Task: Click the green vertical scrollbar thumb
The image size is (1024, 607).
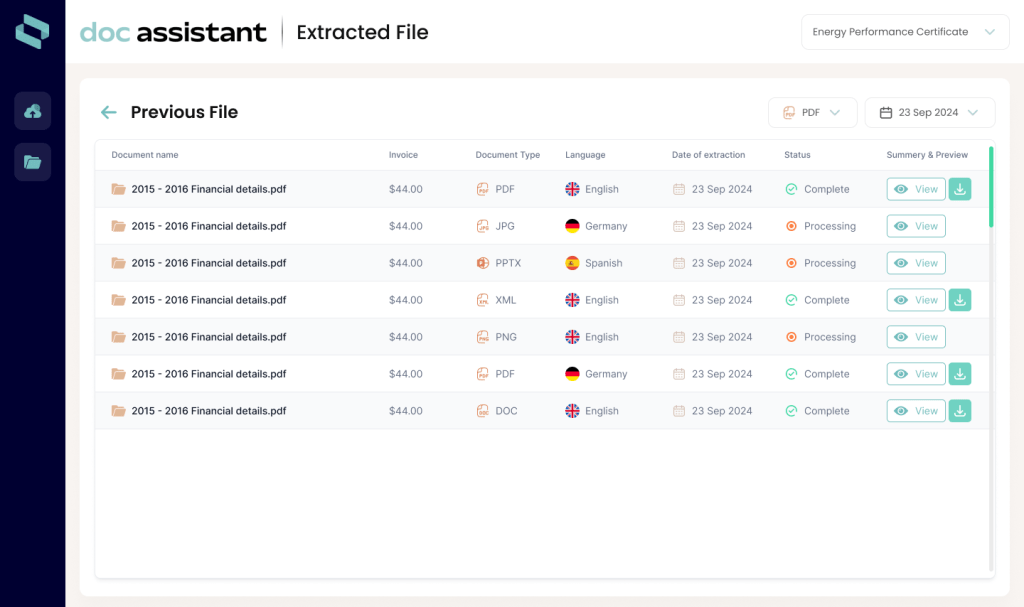Action: click(990, 187)
